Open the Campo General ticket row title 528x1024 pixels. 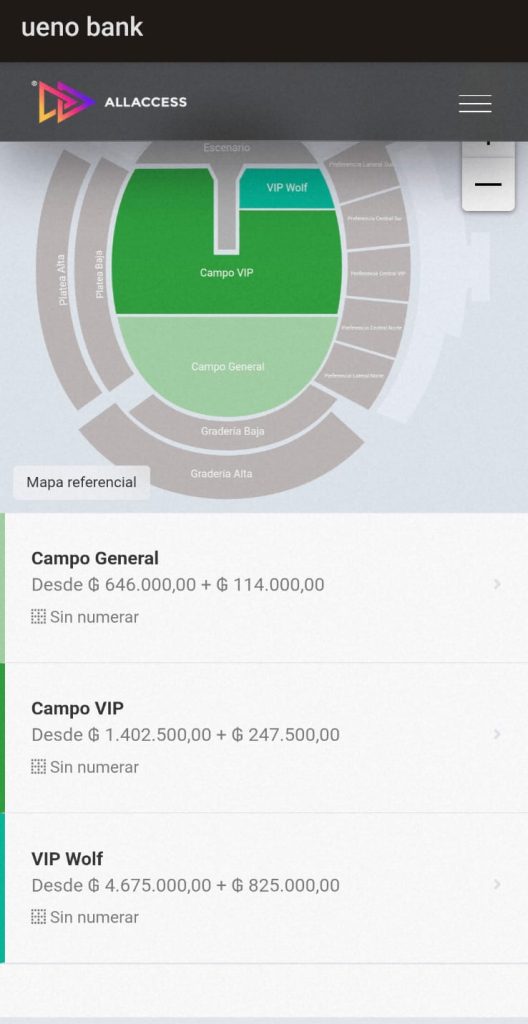[x=95, y=558]
